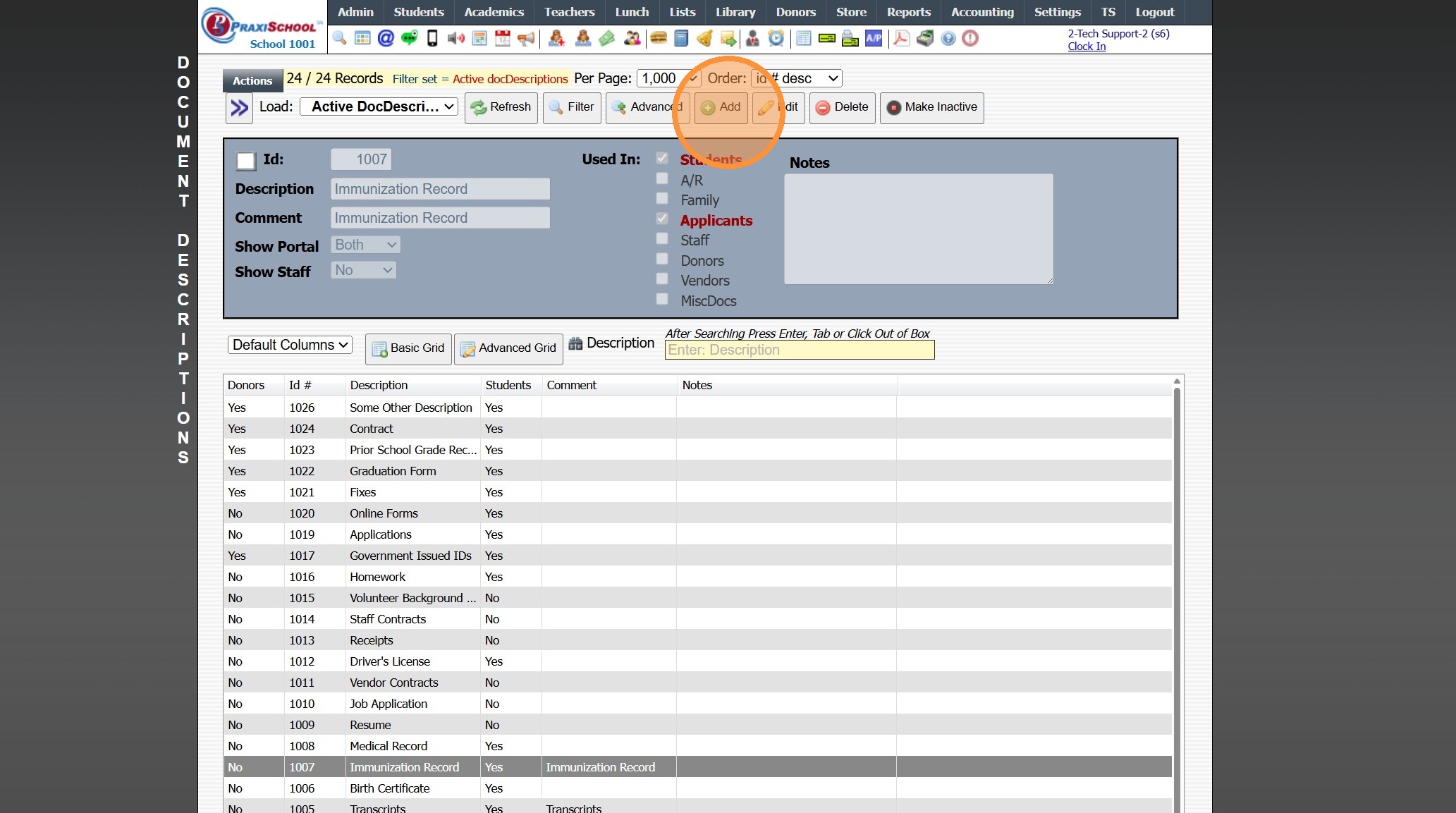Click the magnifying glass search icon
This screenshot has width=1456, height=813.
tap(339, 38)
